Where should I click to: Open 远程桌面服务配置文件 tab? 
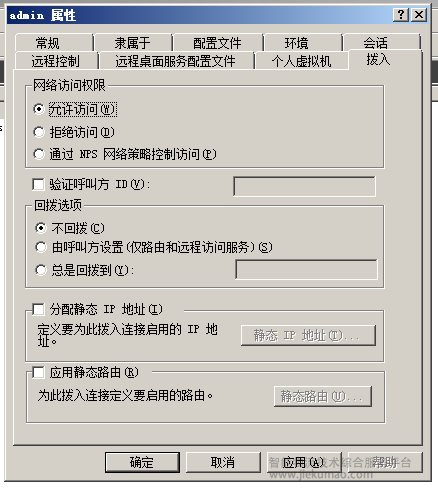pos(176,61)
